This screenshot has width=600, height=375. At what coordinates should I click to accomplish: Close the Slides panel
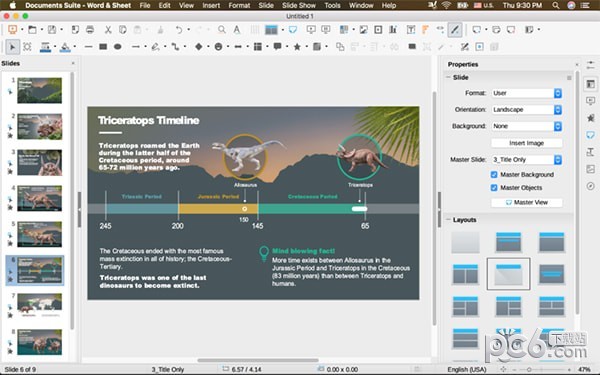(73, 64)
